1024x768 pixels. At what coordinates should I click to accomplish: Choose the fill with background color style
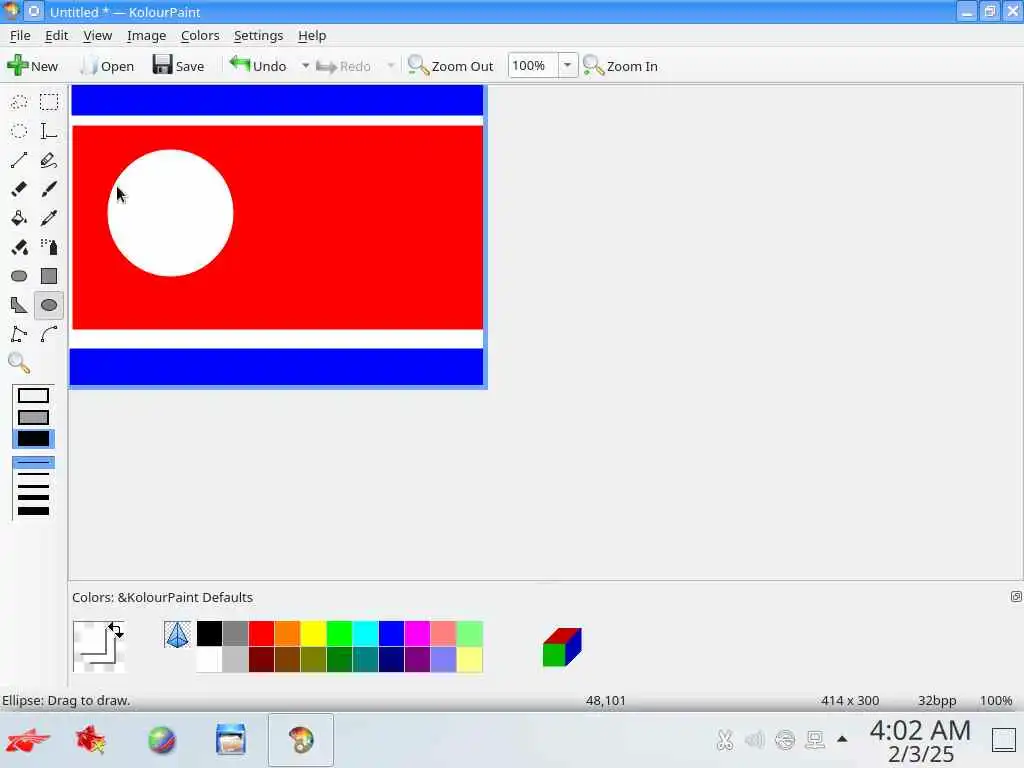point(33,417)
